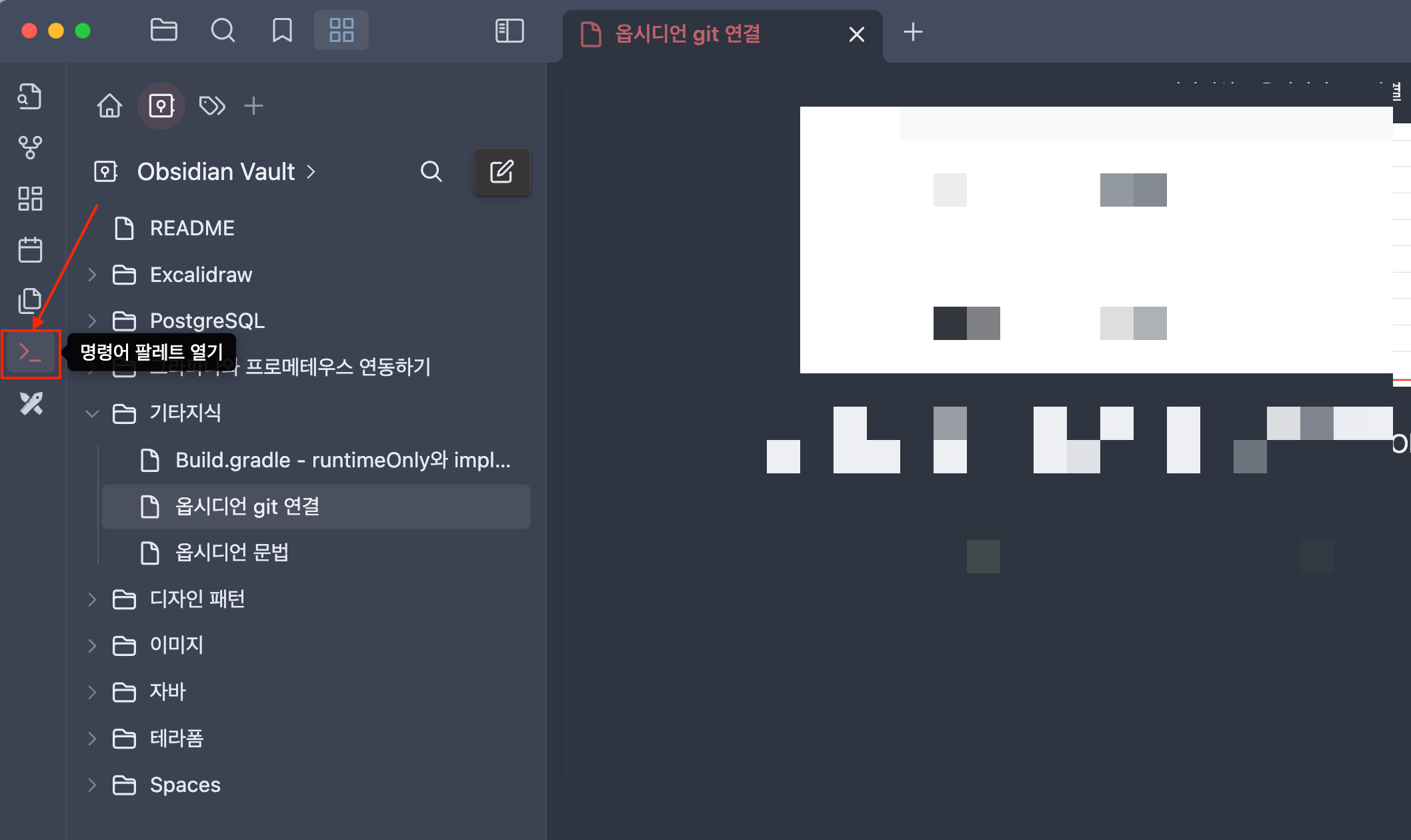This screenshot has height=840, width=1411.
Task: Open the command palette terminal icon
Action: pyautogui.click(x=30, y=353)
